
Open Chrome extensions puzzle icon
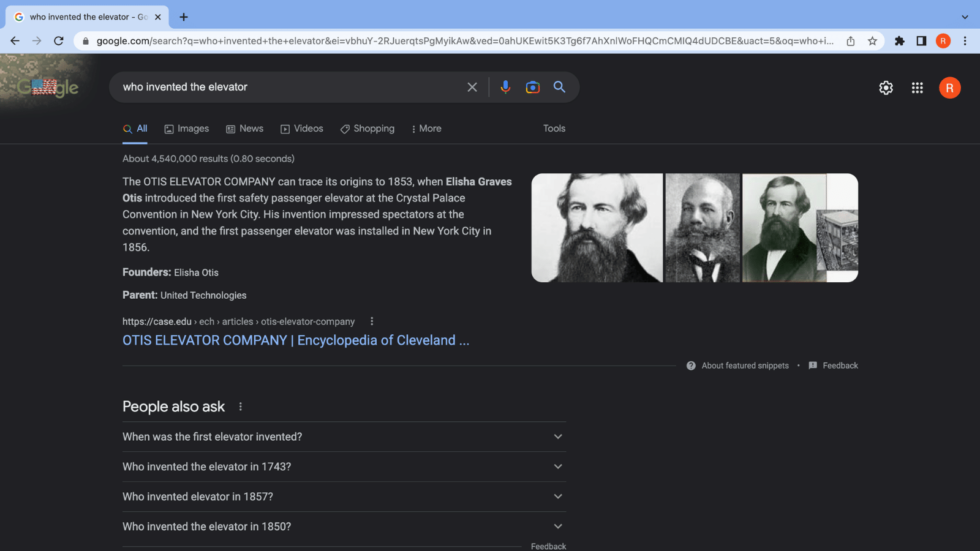tap(899, 41)
